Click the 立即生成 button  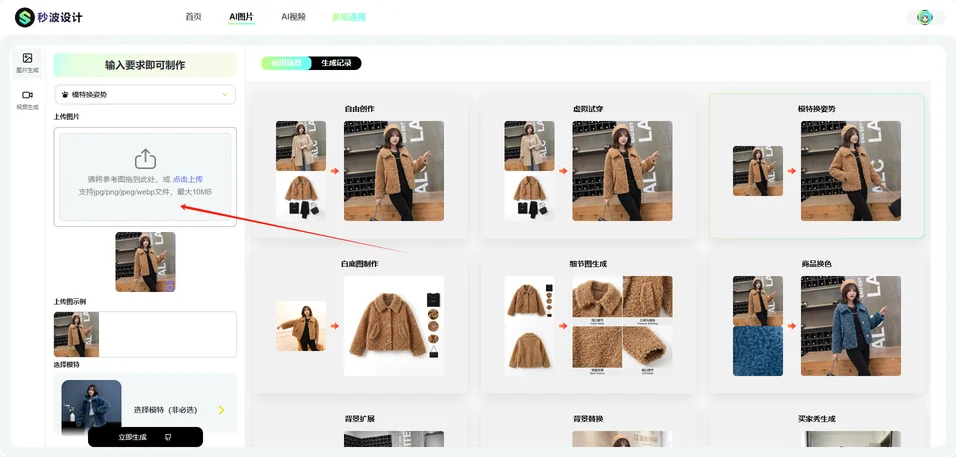[x=145, y=437]
